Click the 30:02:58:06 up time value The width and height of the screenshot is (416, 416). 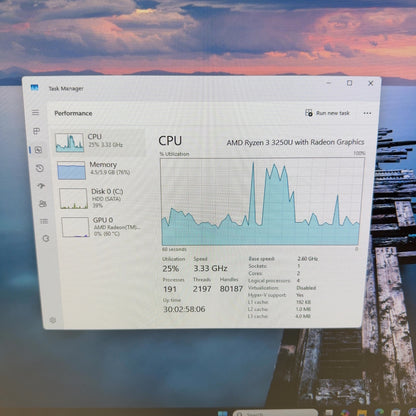point(184,309)
